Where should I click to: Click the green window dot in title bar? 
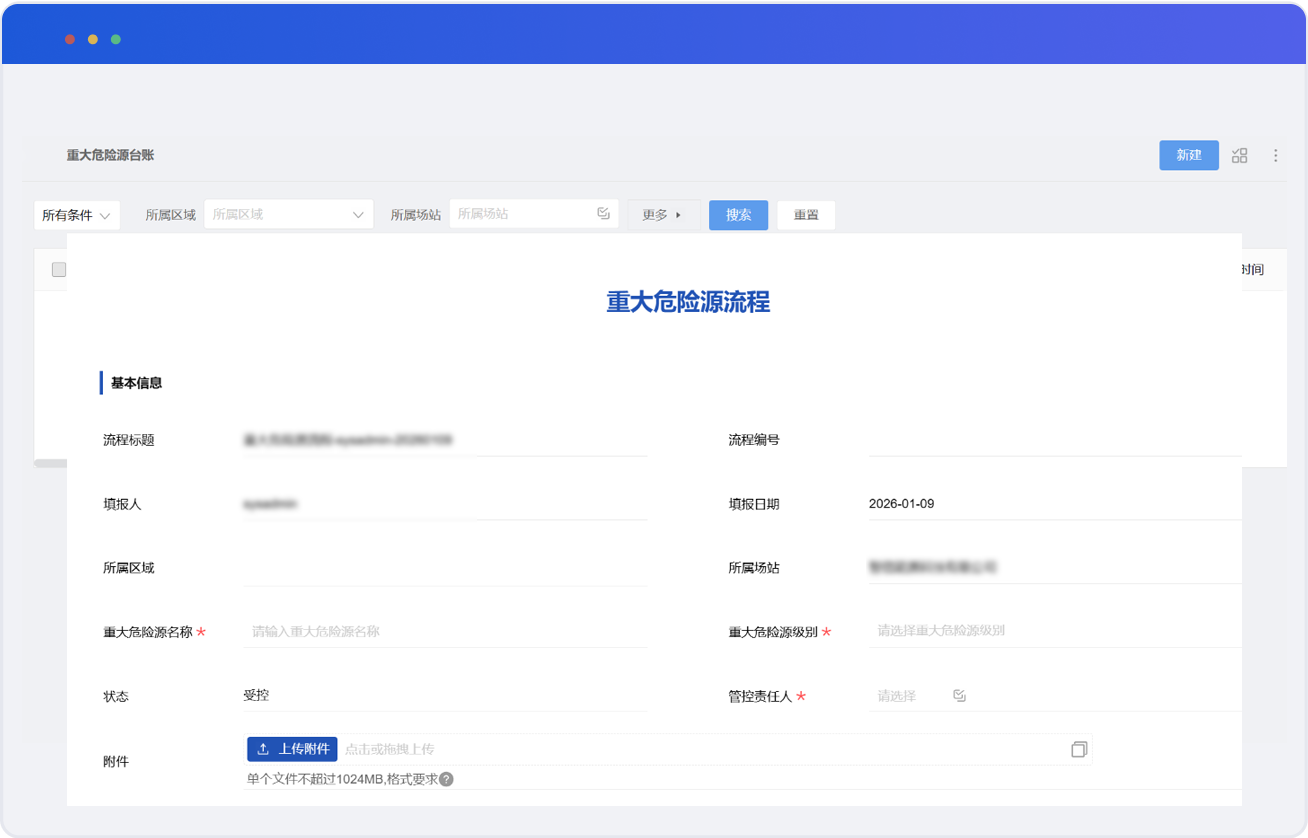click(116, 39)
